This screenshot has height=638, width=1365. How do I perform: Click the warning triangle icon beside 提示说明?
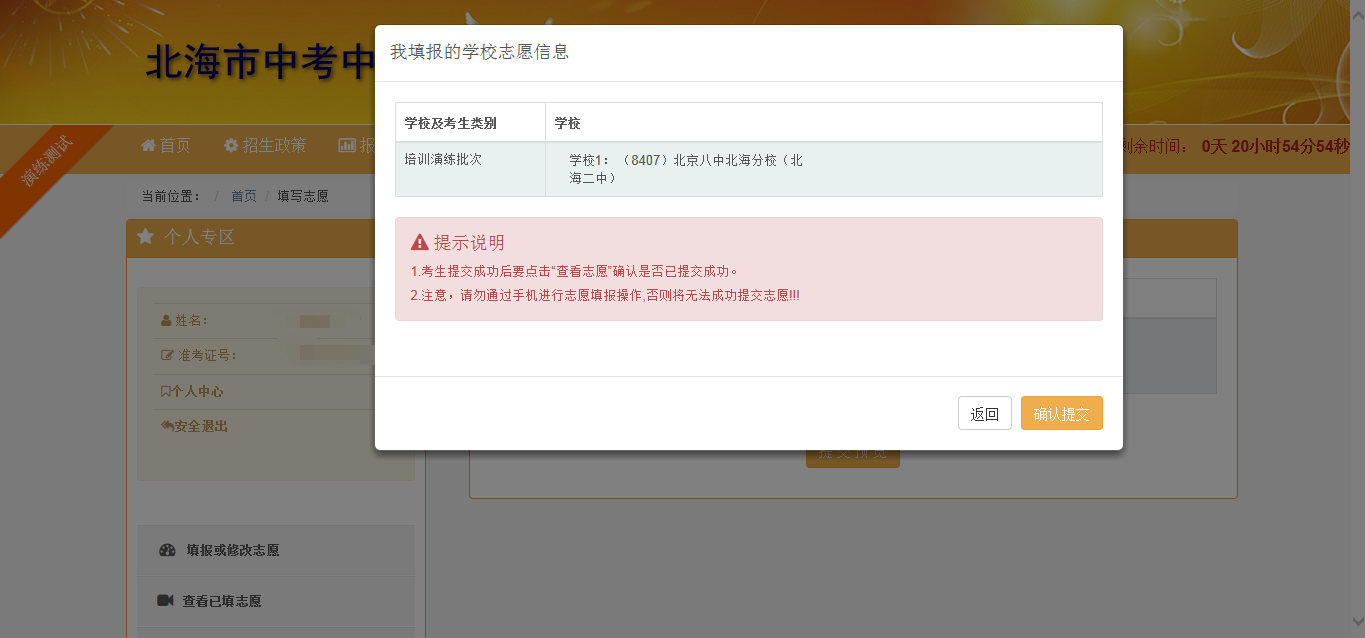click(x=420, y=243)
